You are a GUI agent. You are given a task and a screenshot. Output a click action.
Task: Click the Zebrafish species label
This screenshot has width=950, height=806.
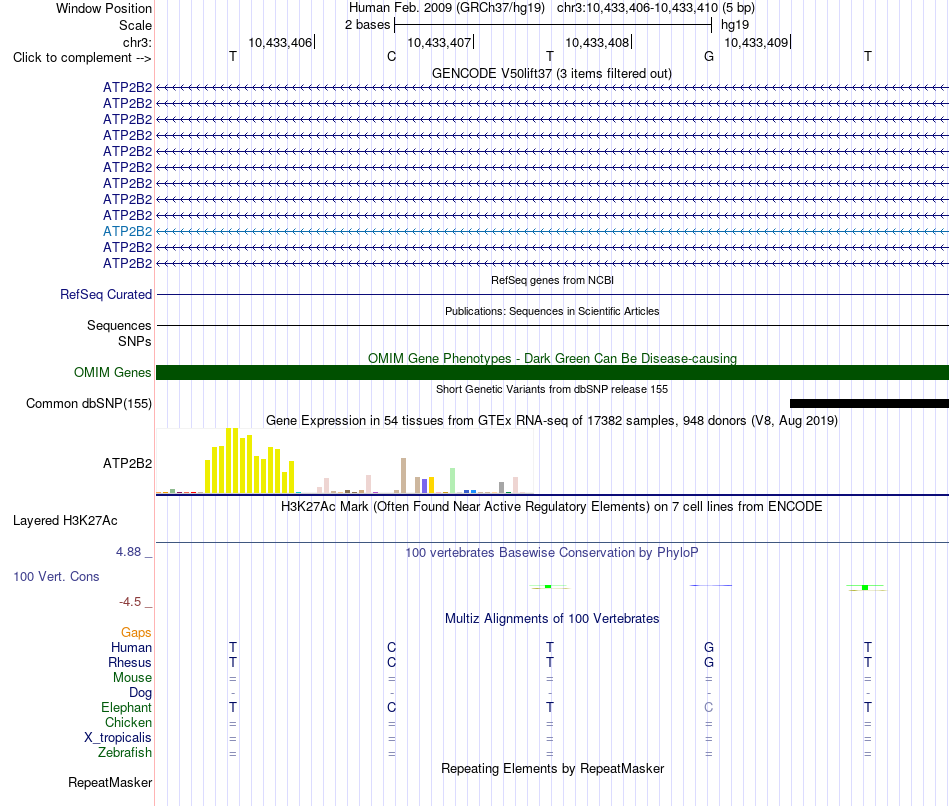point(125,753)
